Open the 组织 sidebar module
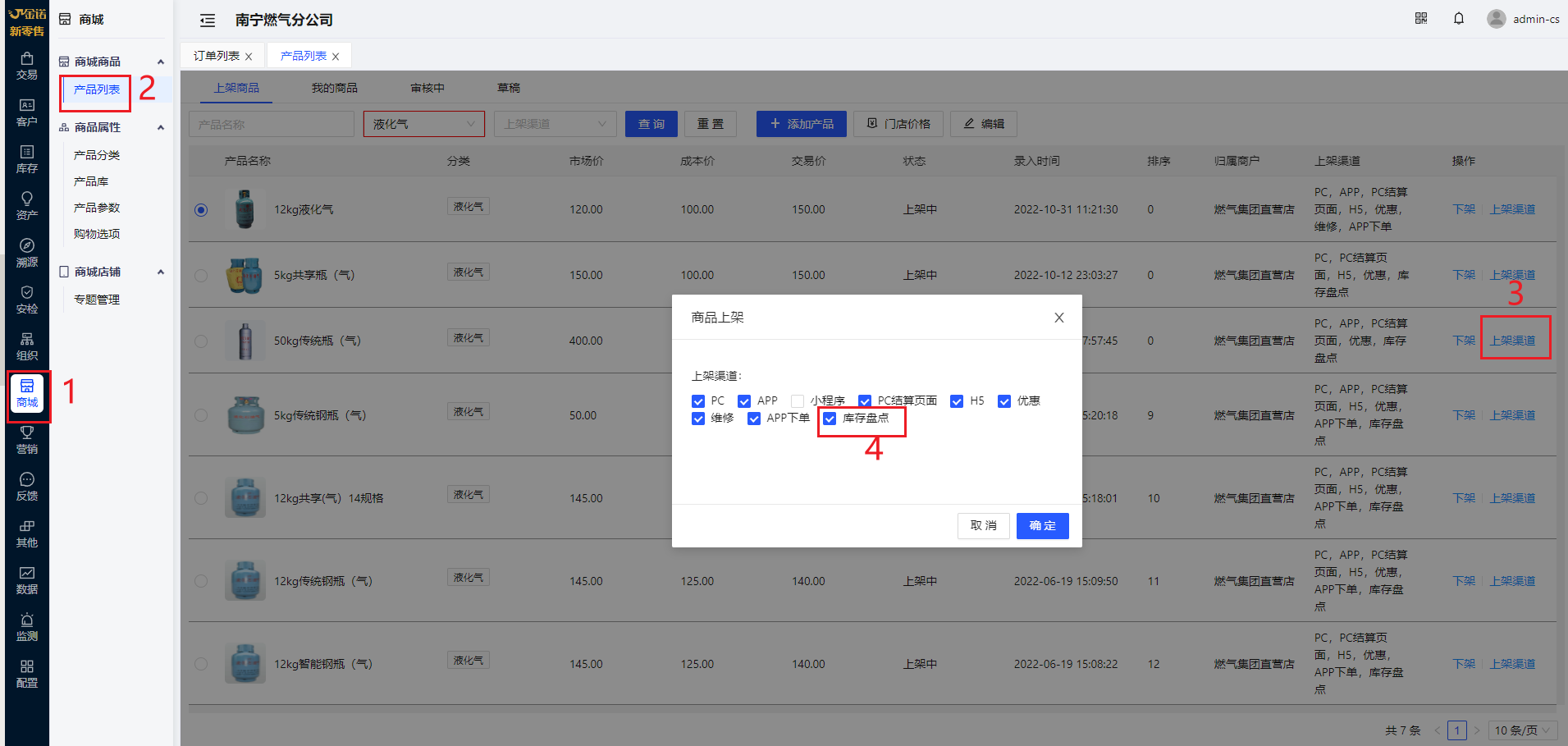This screenshot has height=746, width=1568. coord(27,346)
